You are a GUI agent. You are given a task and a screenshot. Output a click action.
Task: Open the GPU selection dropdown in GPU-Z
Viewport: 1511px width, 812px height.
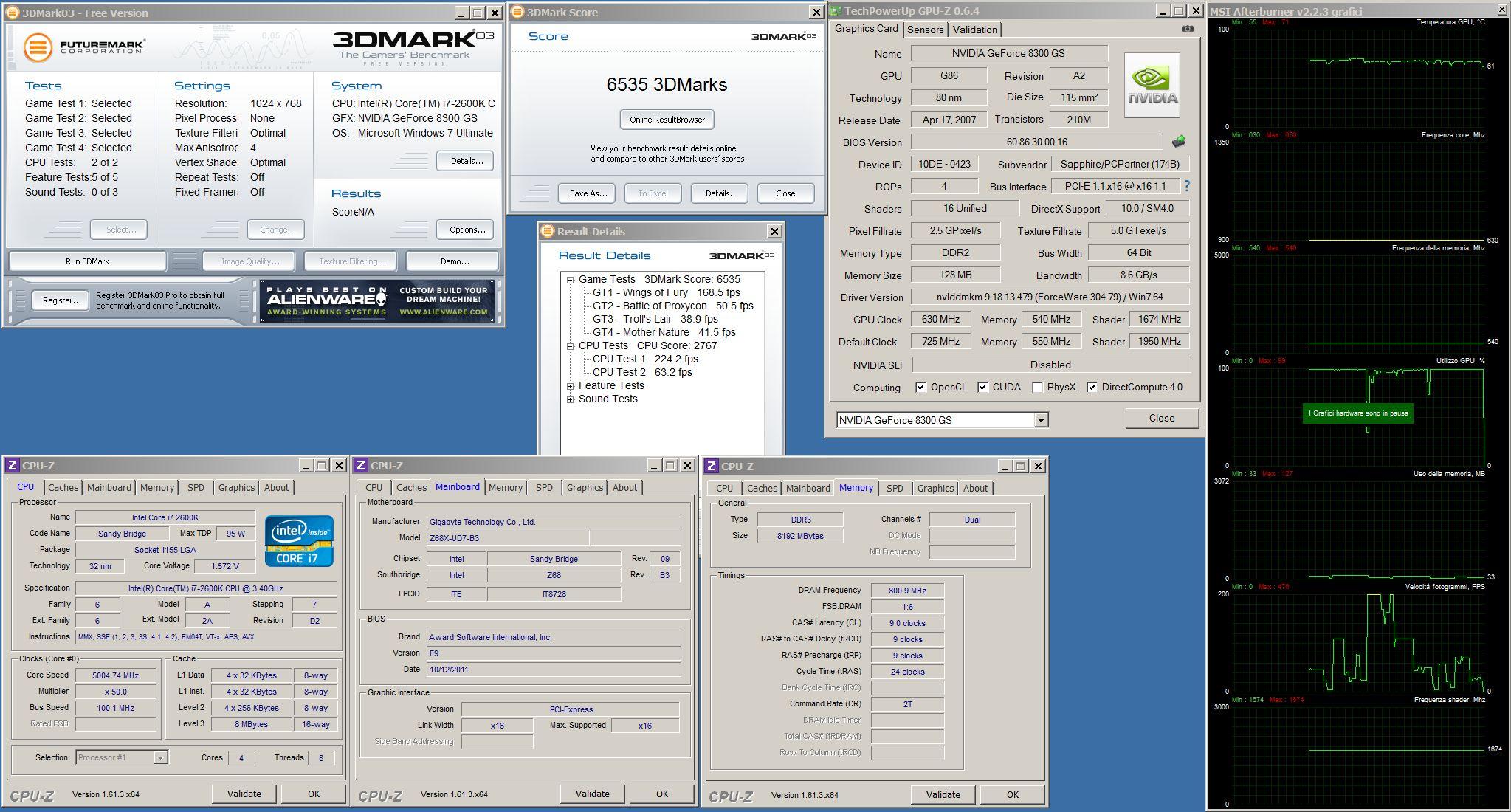pyautogui.click(x=1040, y=420)
